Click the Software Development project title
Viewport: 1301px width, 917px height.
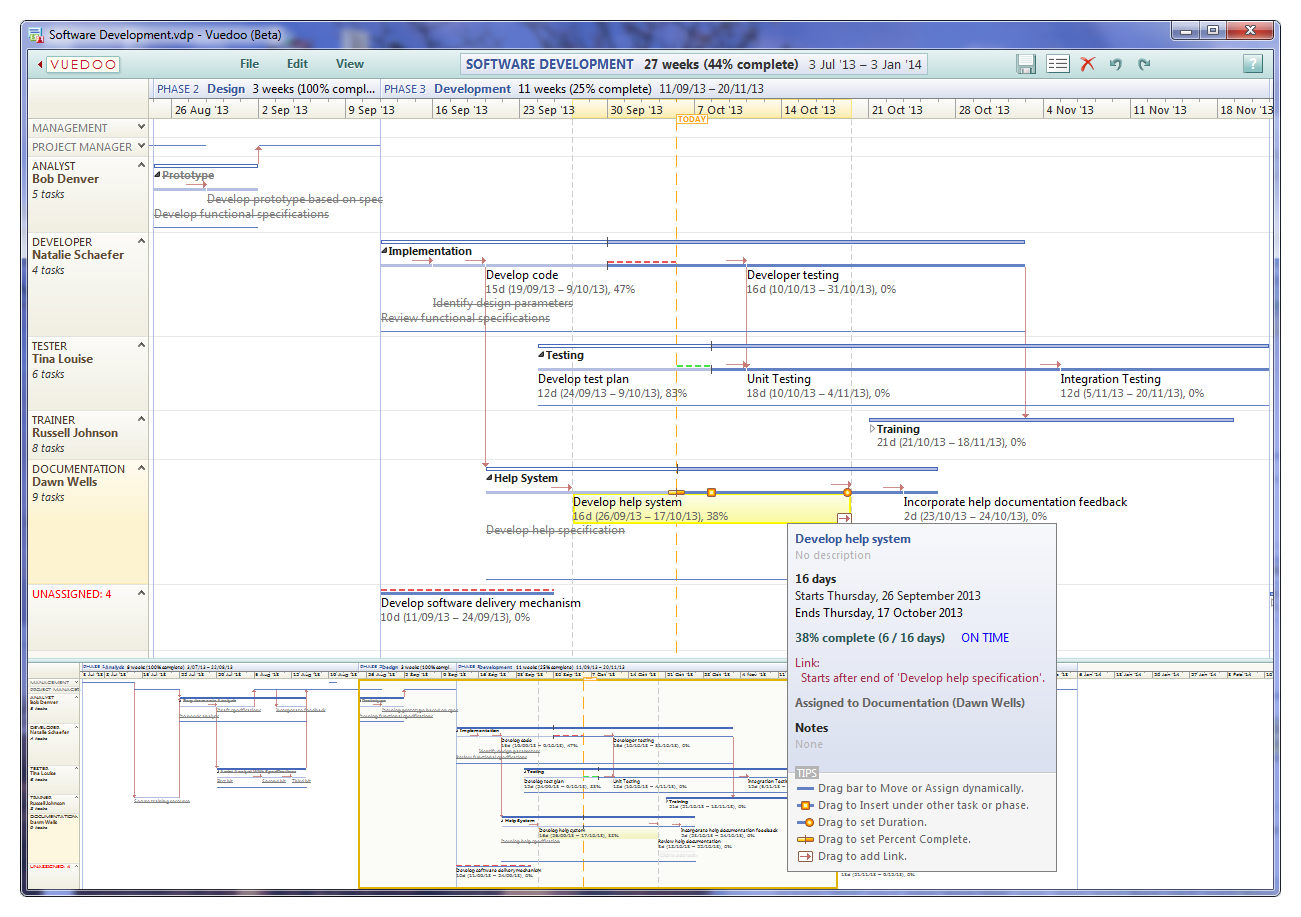click(550, 64)
